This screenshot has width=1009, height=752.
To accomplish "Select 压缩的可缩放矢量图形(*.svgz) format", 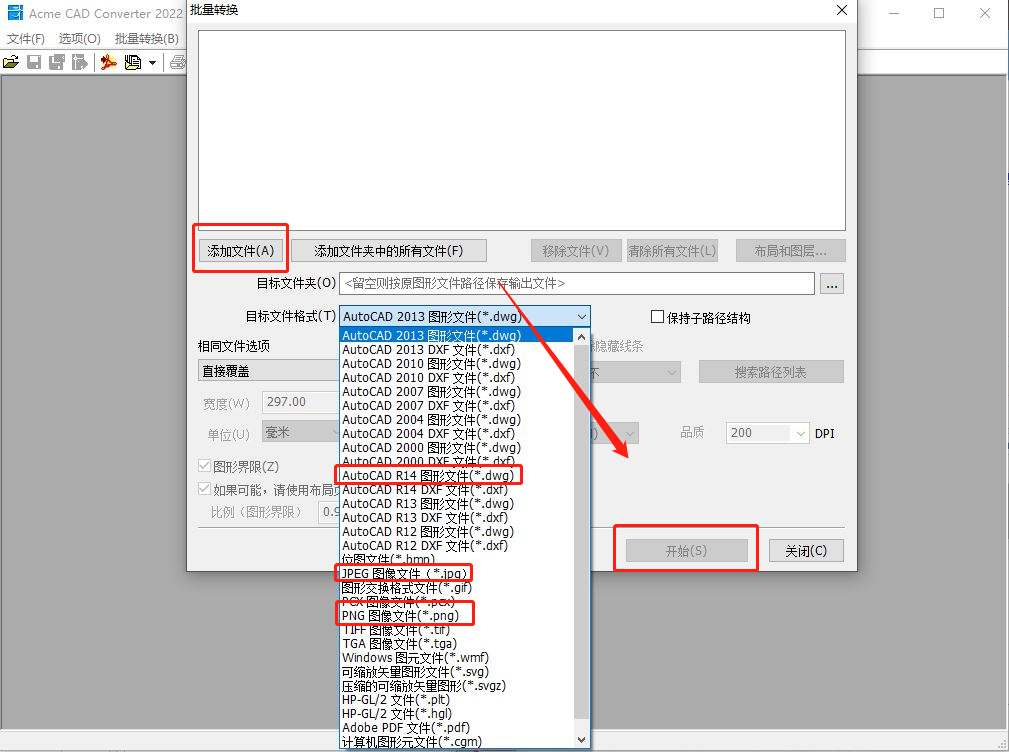I will click(x=456, y=686).
